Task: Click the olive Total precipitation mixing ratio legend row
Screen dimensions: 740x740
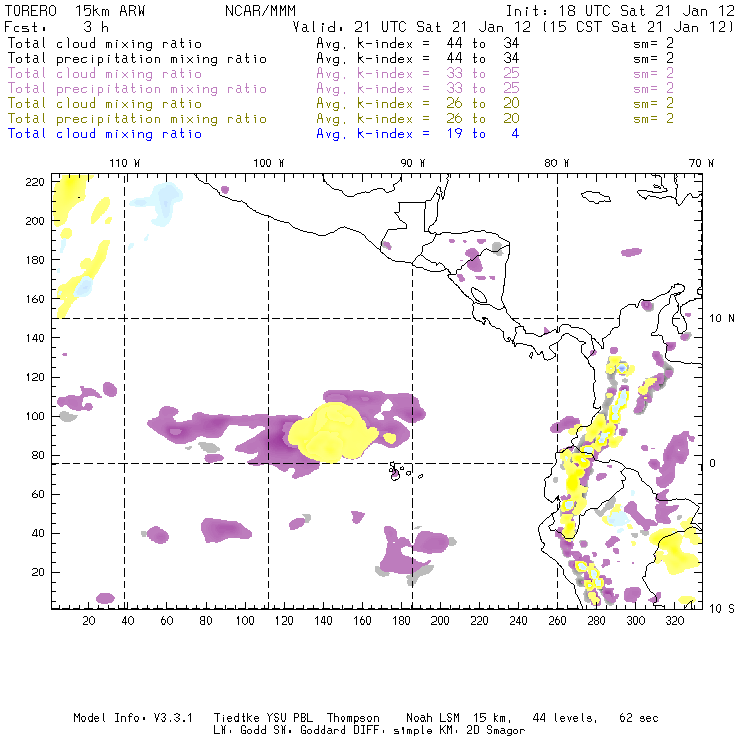Action: (x=340, y=118)
